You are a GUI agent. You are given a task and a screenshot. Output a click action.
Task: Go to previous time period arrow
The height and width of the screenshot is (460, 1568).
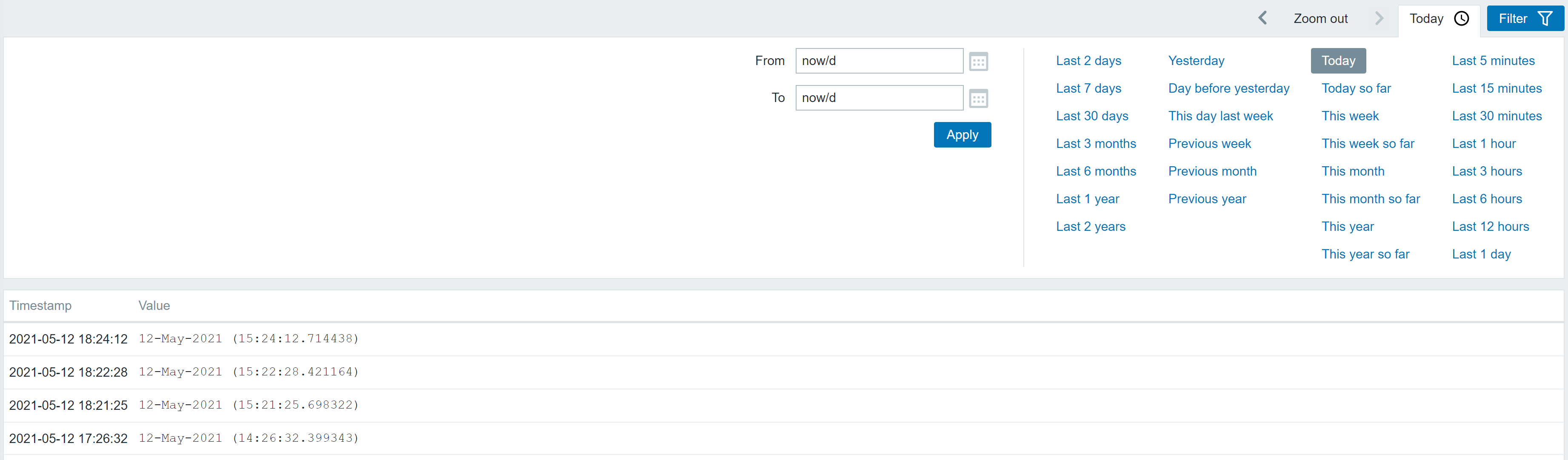(x=1262, y=18)
